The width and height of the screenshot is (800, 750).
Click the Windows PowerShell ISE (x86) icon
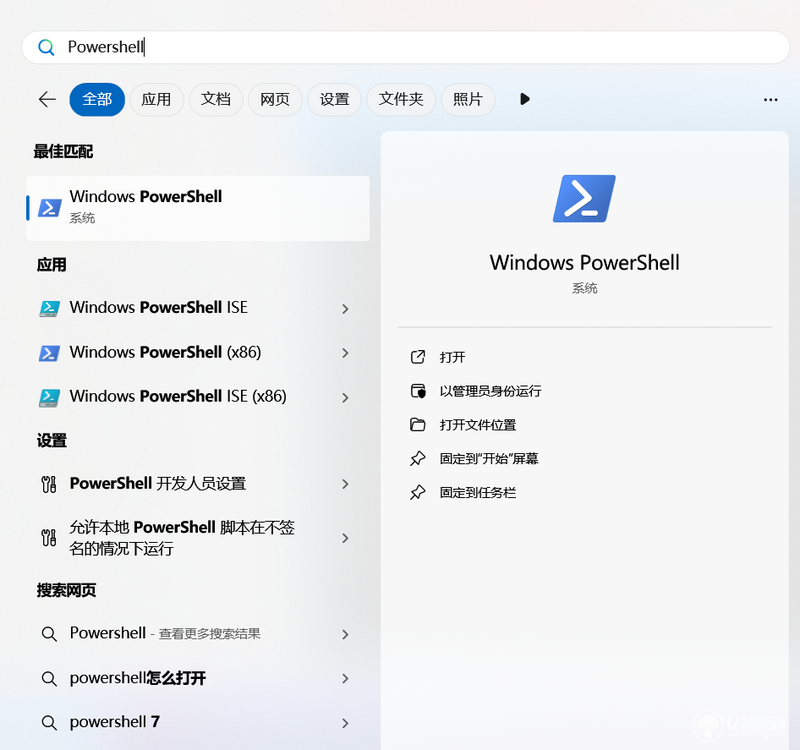pyautogui.click(x=49, y=397)
